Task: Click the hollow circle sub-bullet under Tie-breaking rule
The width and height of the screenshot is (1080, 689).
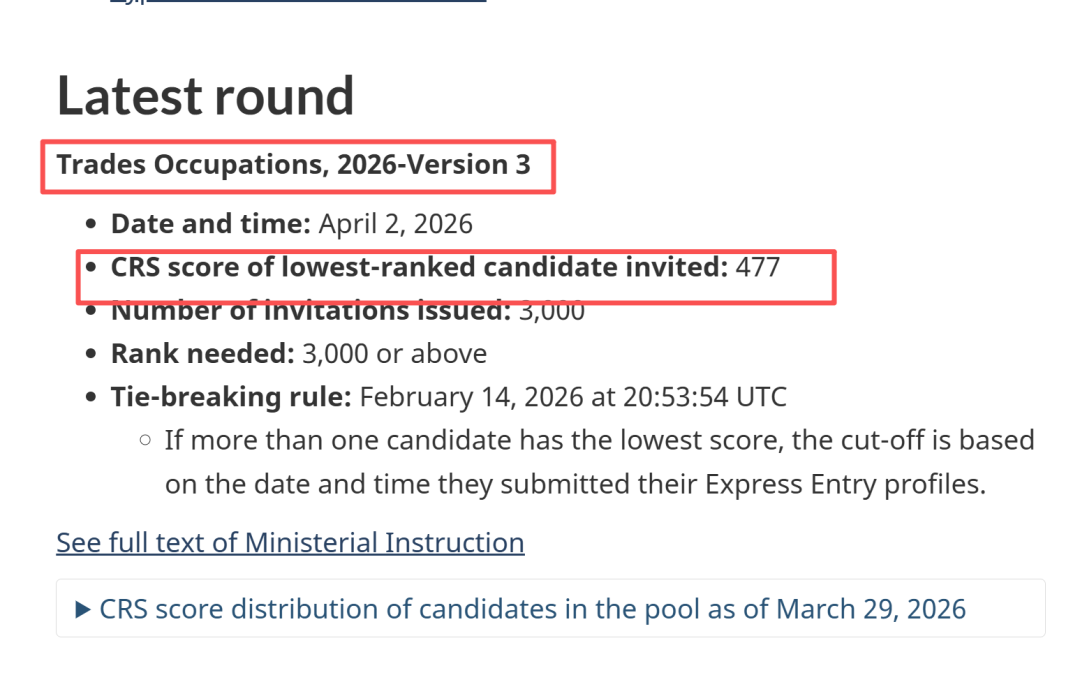Action: [145, 440]
